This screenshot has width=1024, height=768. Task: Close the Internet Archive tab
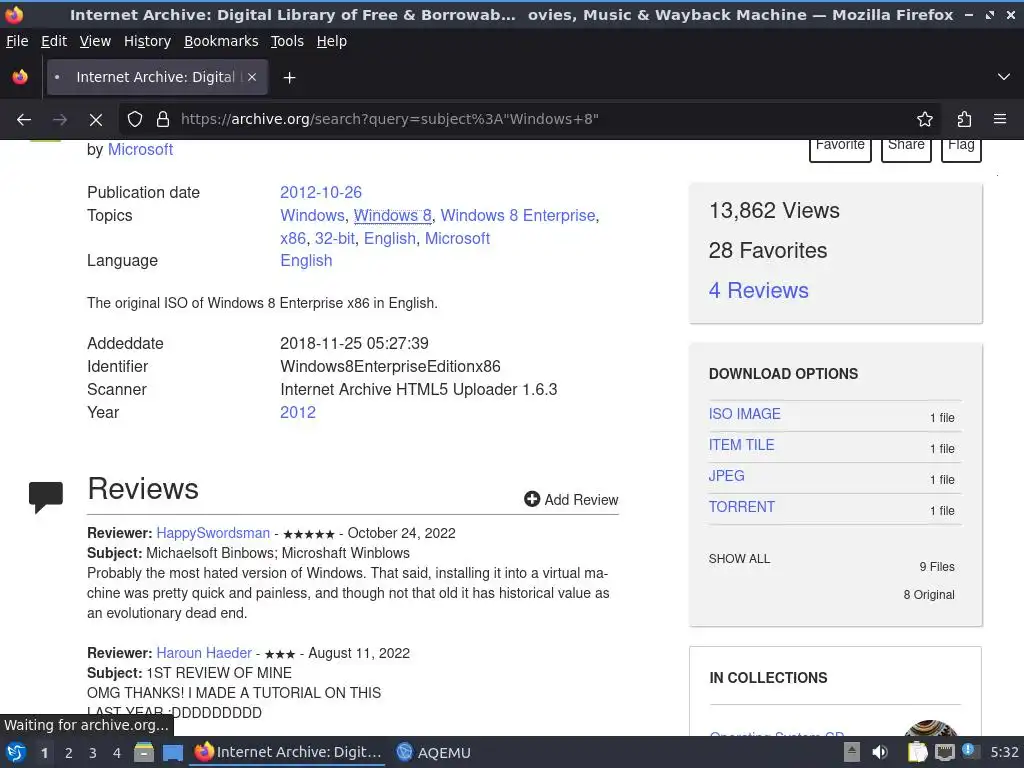click(252, 77)
